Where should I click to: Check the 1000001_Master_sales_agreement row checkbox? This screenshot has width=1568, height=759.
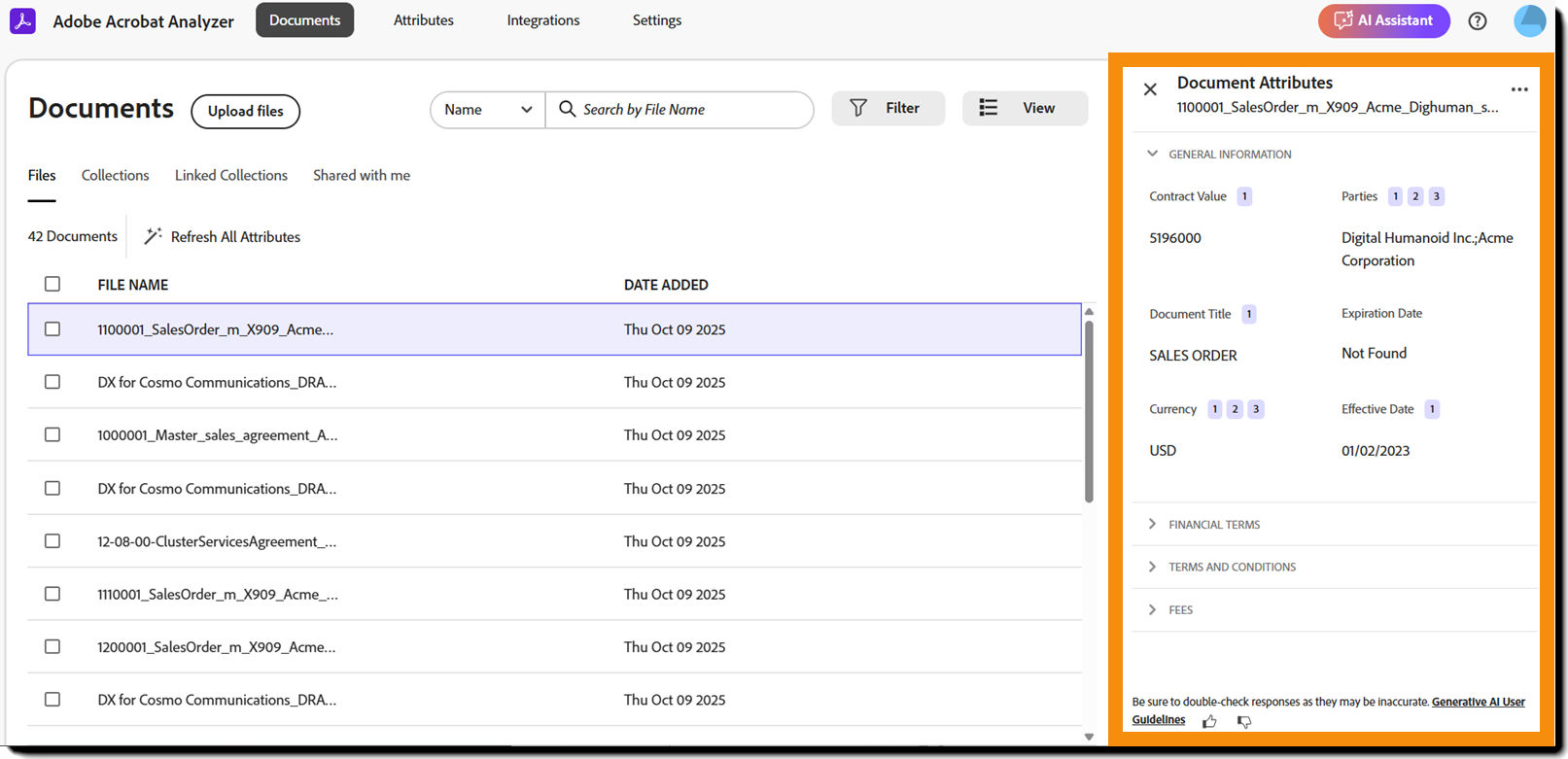point(52,434)
